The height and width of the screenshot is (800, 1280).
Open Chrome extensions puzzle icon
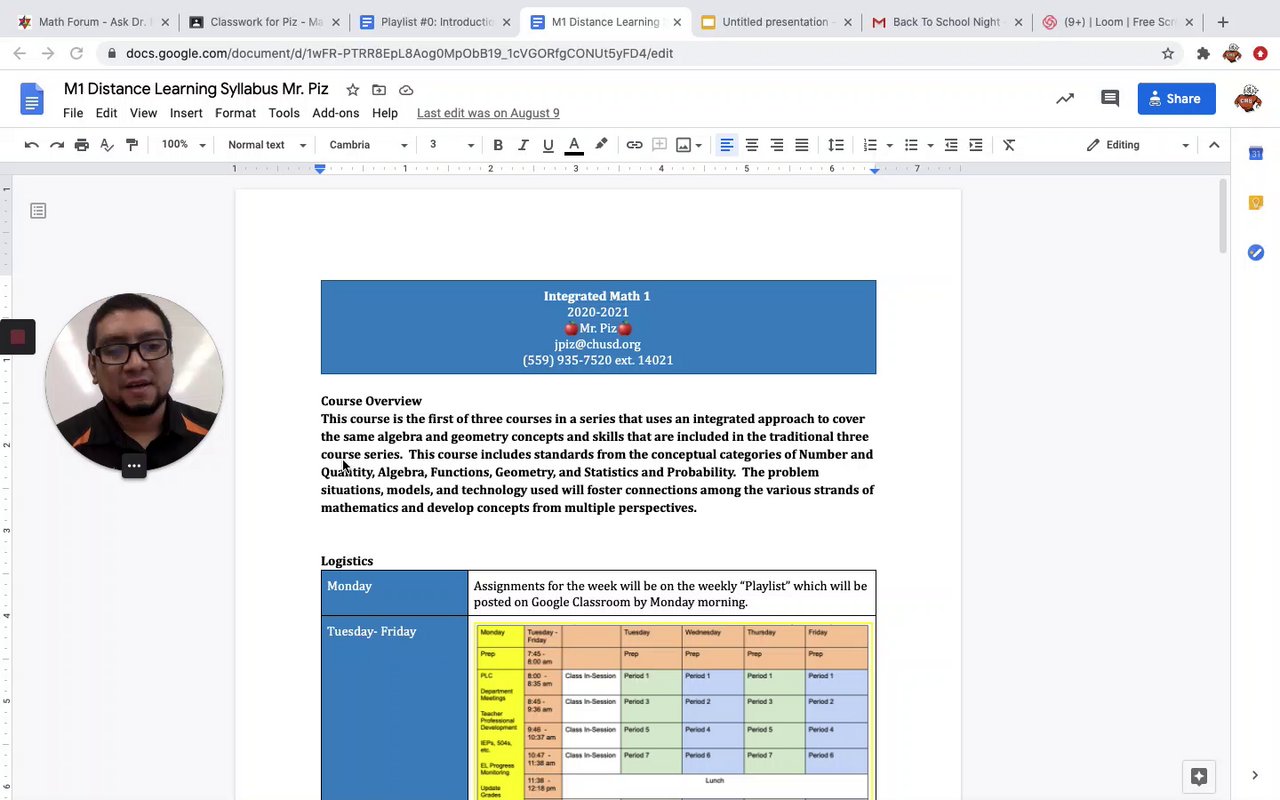pyautogui.click(x=1203, y=53)
